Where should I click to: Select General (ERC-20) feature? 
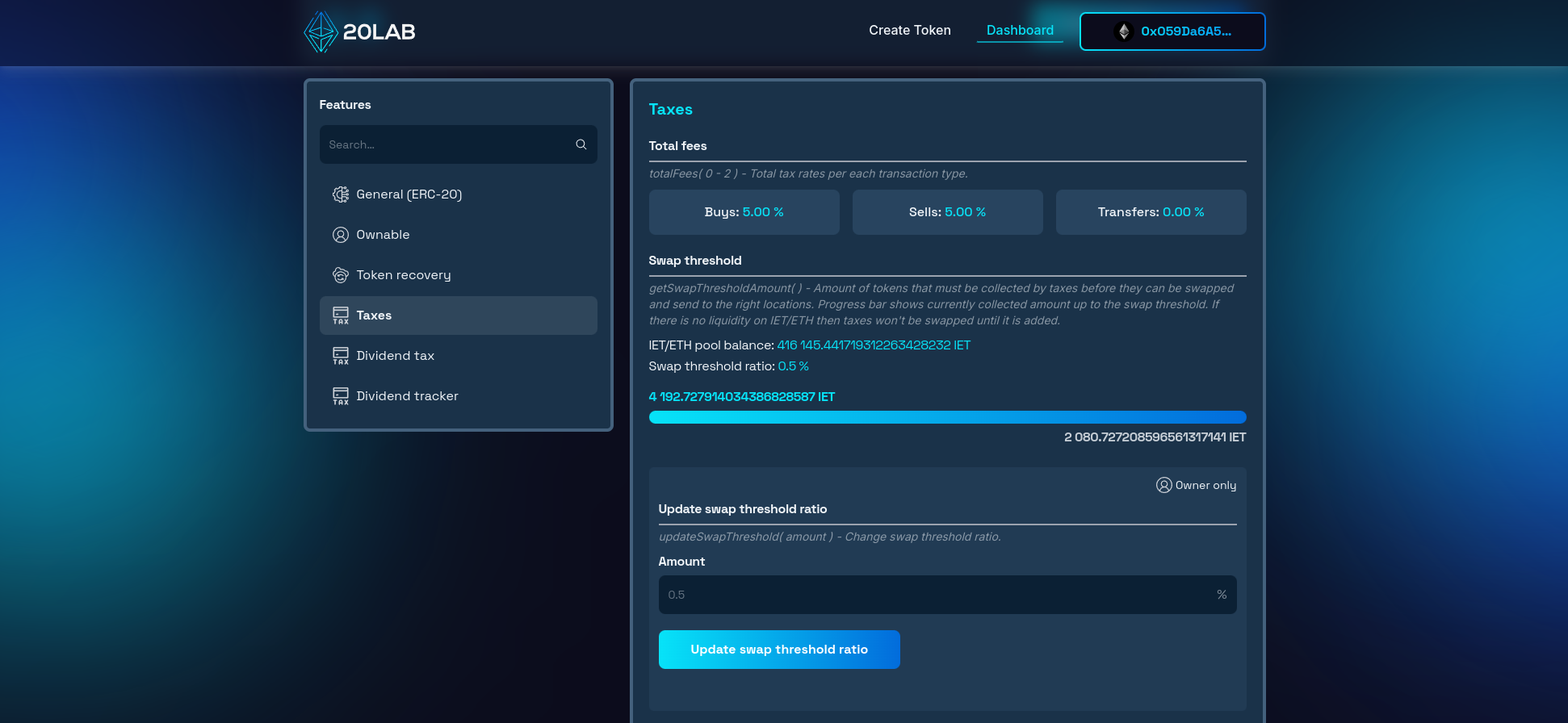click(459, 194)
